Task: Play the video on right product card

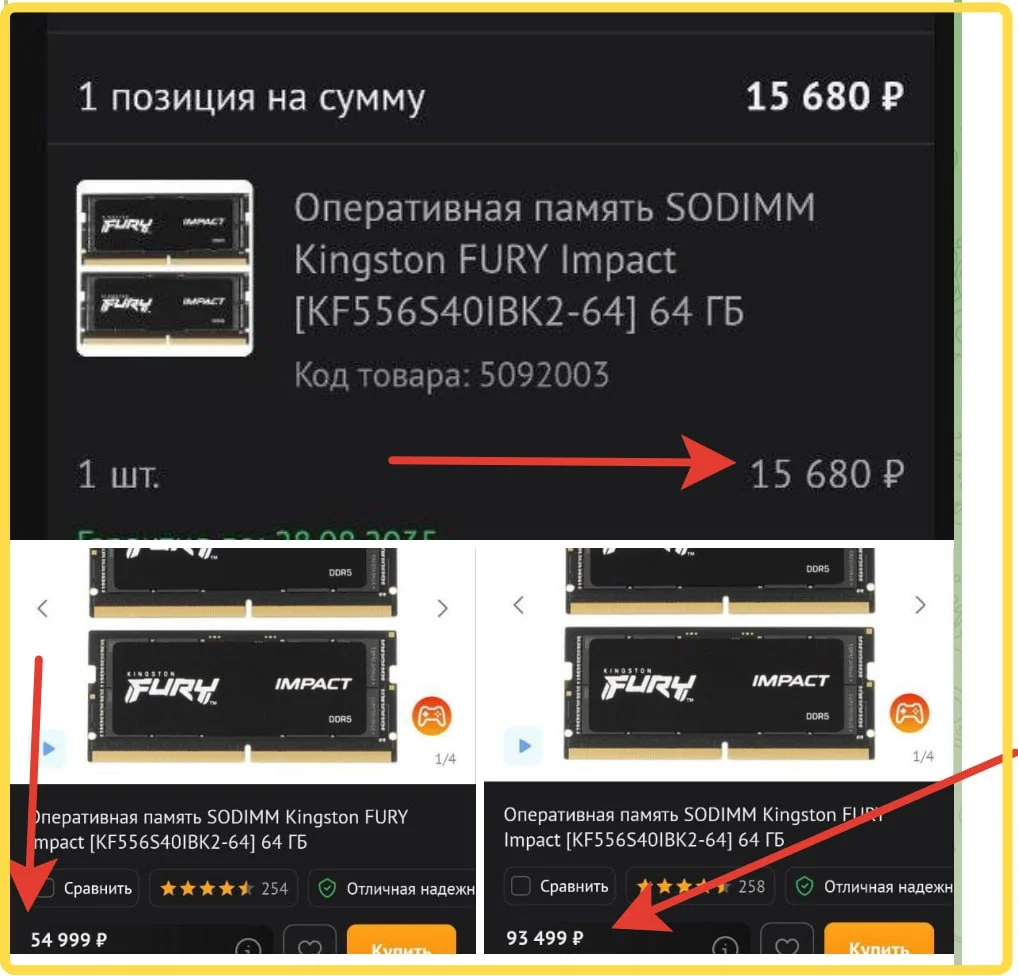Action: (523, 745)
